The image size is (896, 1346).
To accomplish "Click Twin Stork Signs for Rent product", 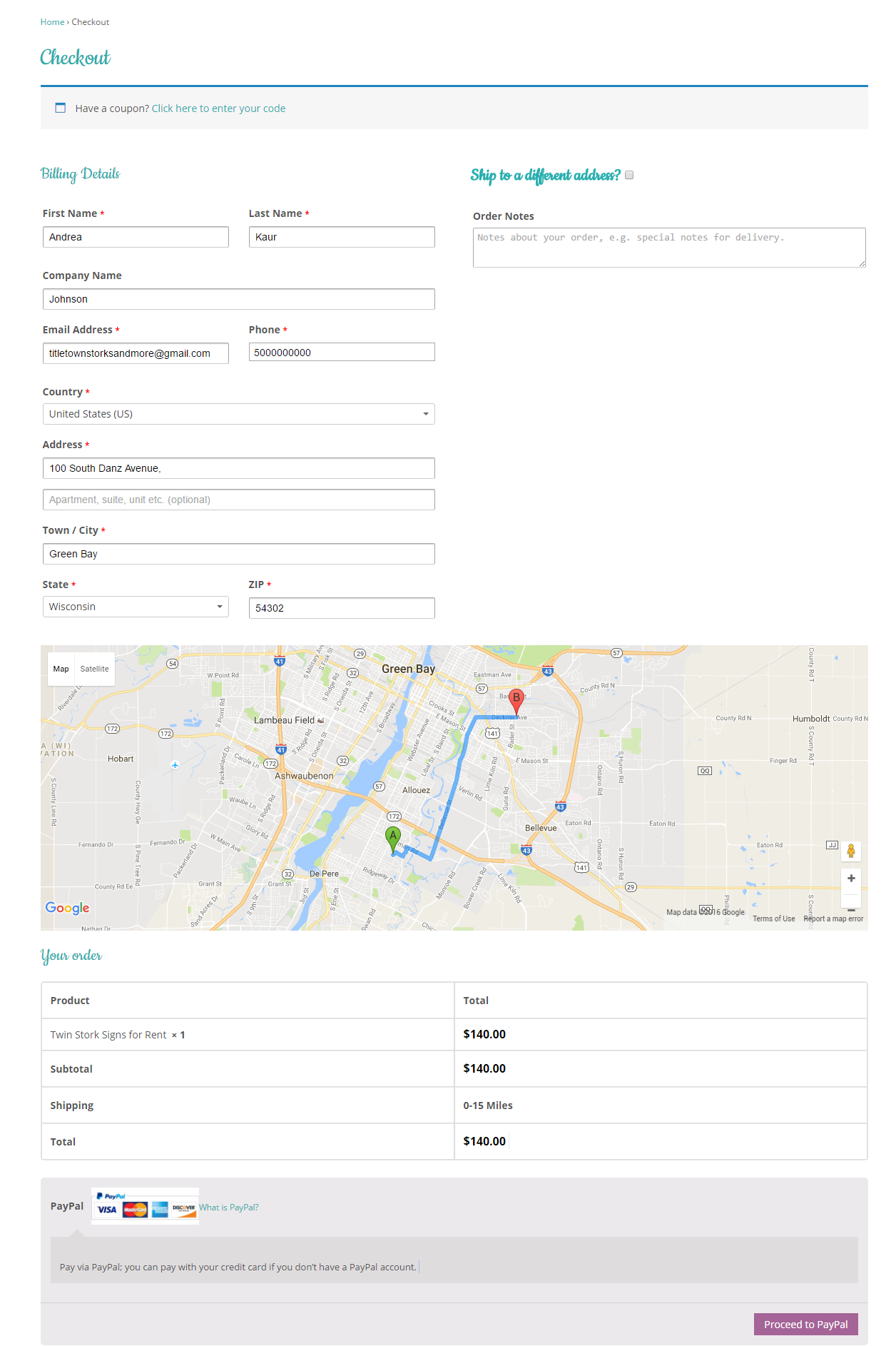I will (x=108, y=1035).
